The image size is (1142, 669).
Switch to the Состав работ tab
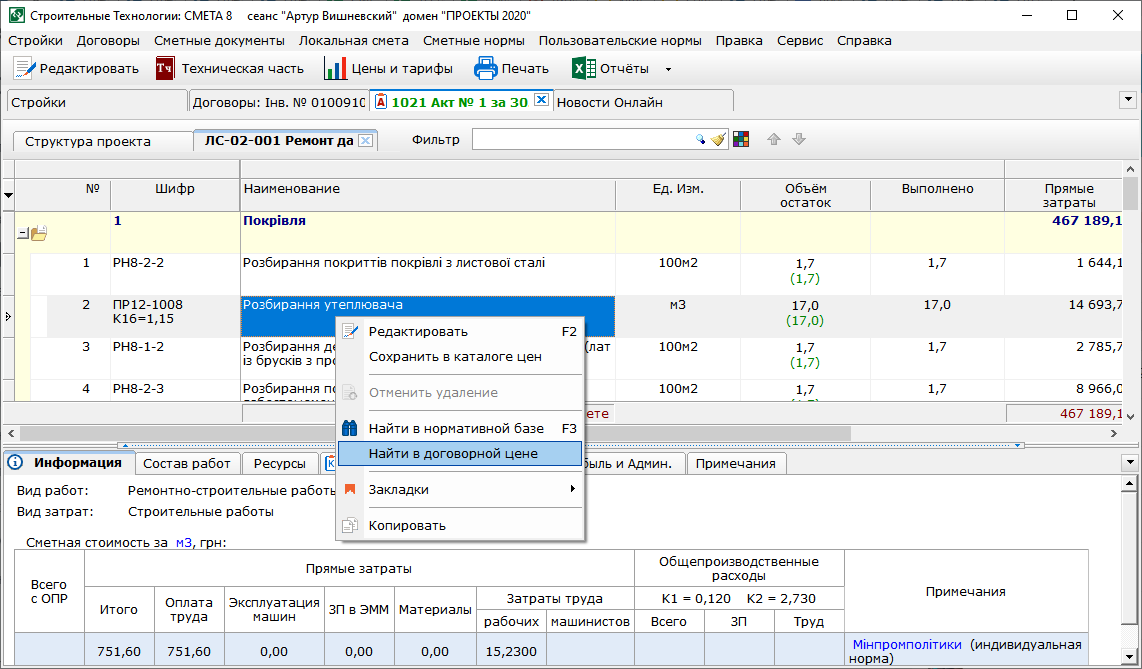click(187, 463)
